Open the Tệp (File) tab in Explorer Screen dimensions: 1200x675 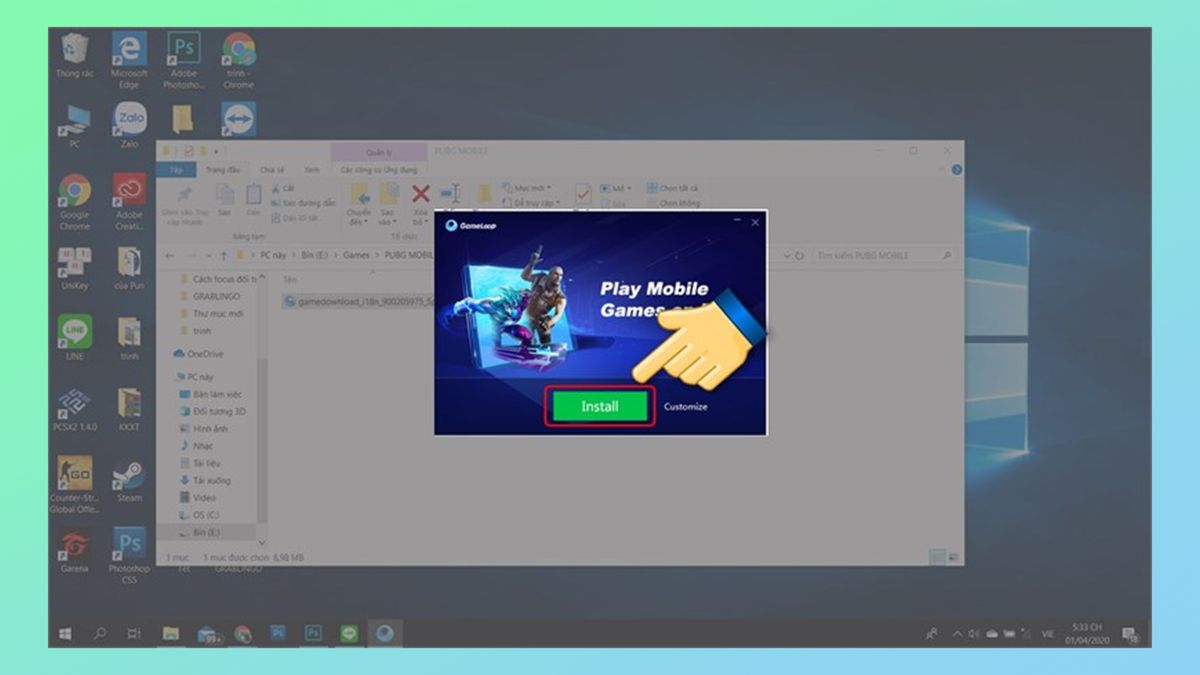click(176, 170)
